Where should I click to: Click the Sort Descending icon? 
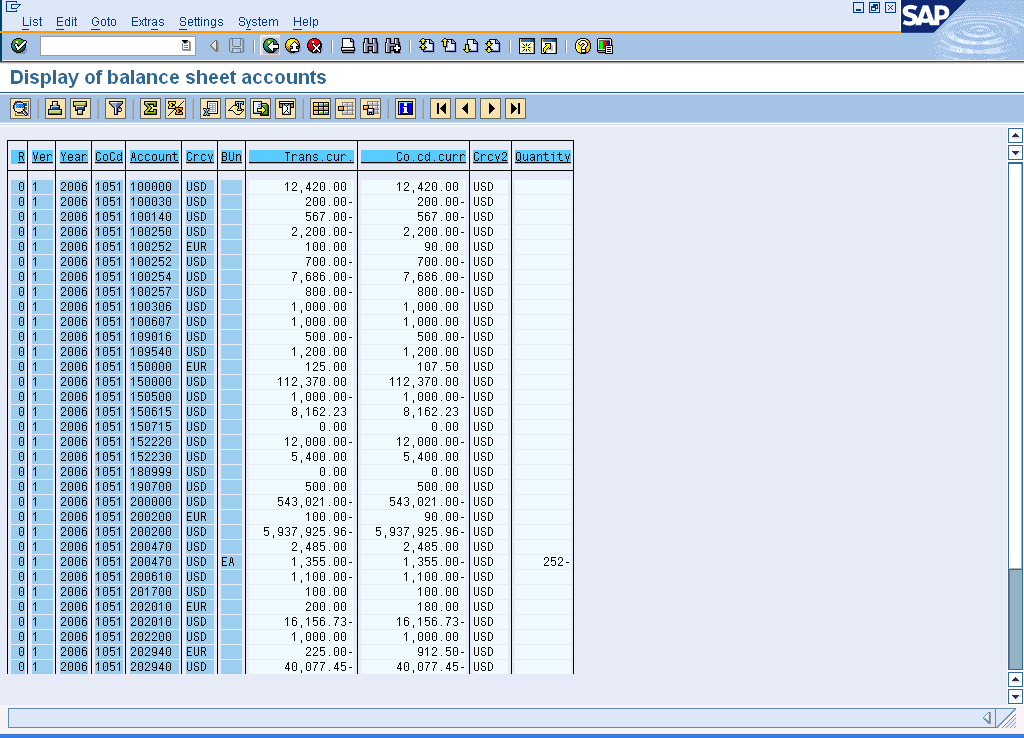pos(80,108)
